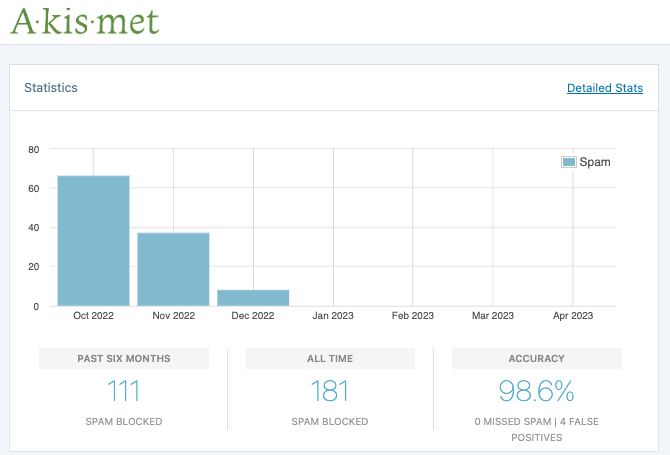Image resolution: width=670 pixels, height=455 pixels.
Task: Click the 60 y-axis label
Action: click(x=34, y=188)
